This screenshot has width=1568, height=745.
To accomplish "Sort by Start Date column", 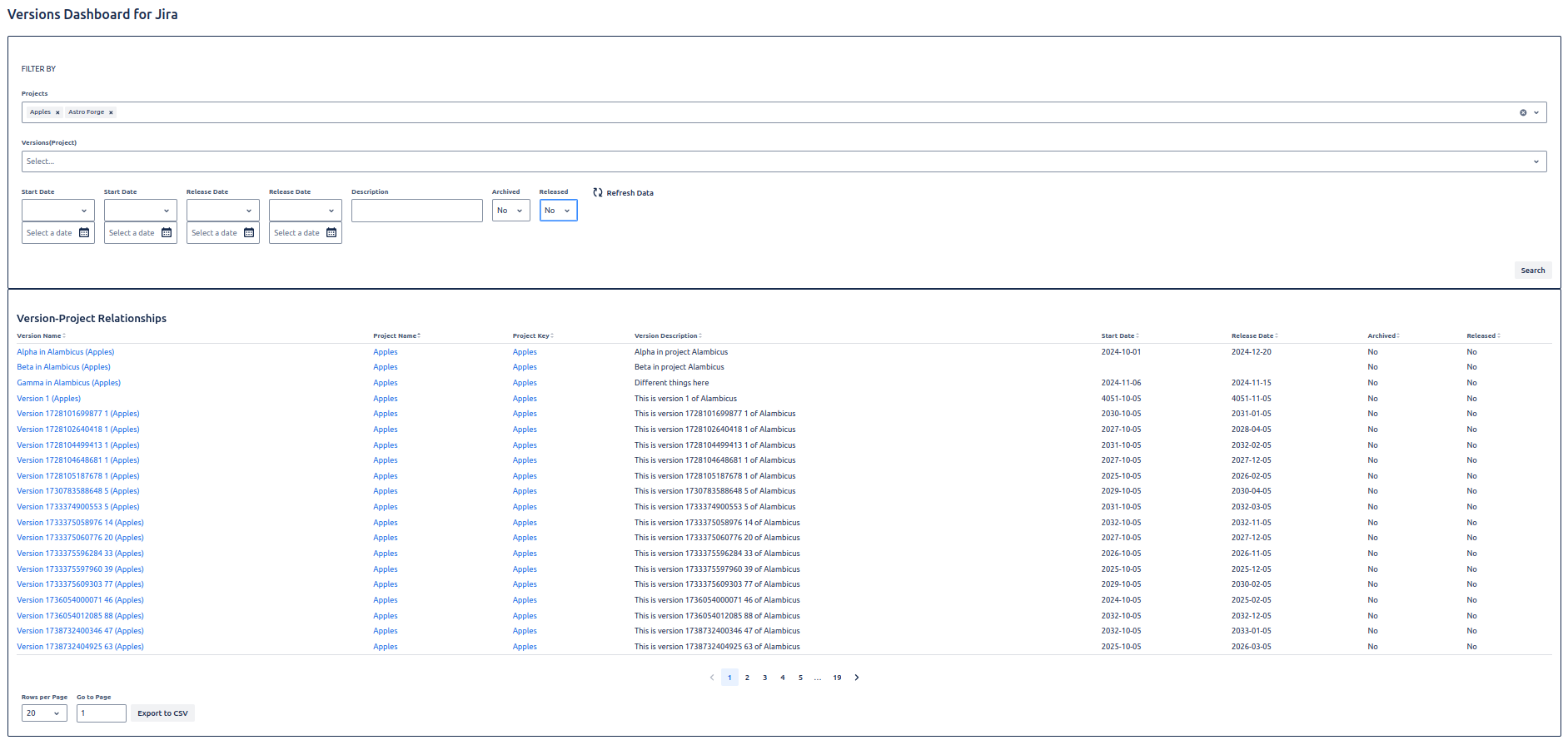I will 1120,336.
